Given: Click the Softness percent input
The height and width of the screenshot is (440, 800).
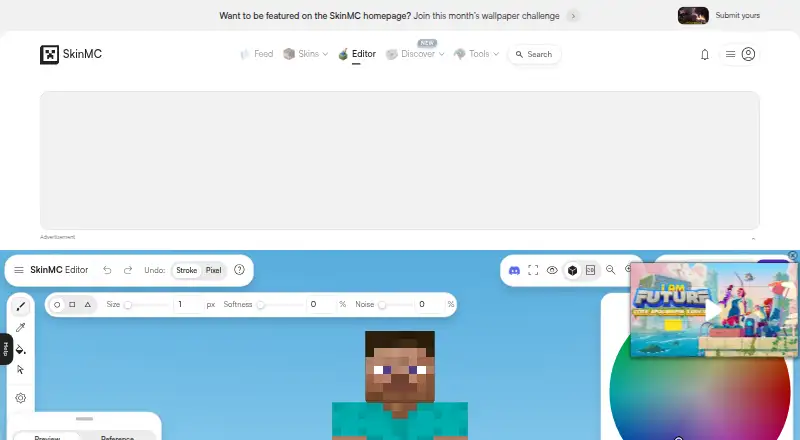Looking at the screenshot, I should click(x=321, y=304).
